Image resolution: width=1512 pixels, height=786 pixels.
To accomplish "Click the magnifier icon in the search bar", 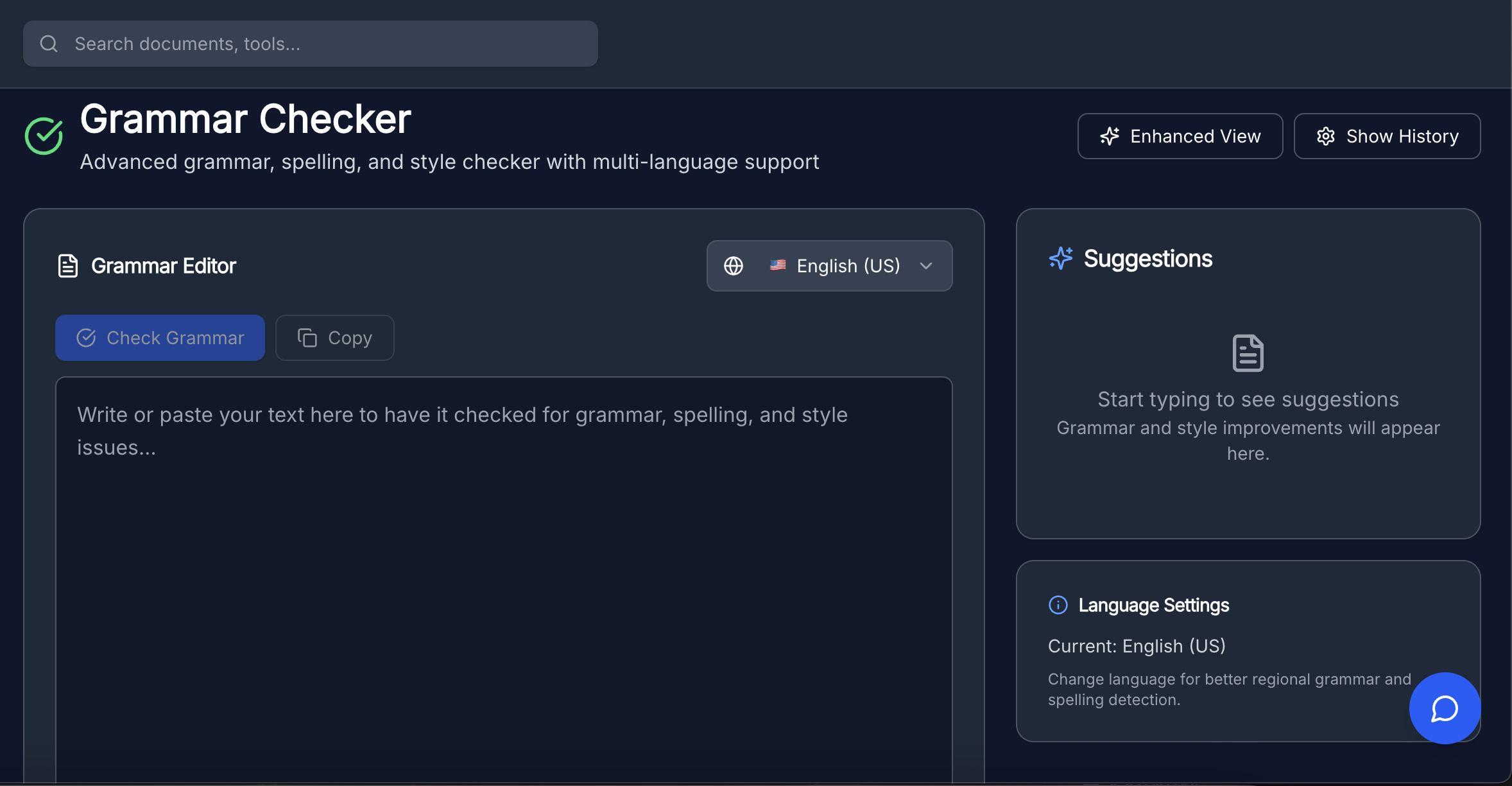I will pyautogui.click(x=49, y=43).
